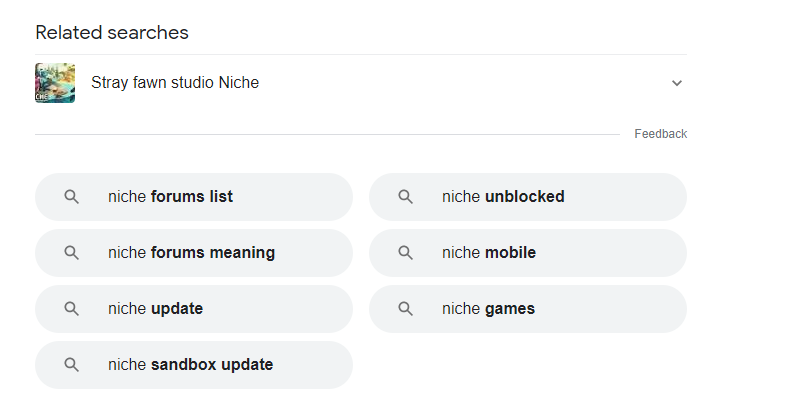Click search icon beside niche forums list
This screenshot has width=788, height=417.
click(71, 197)
